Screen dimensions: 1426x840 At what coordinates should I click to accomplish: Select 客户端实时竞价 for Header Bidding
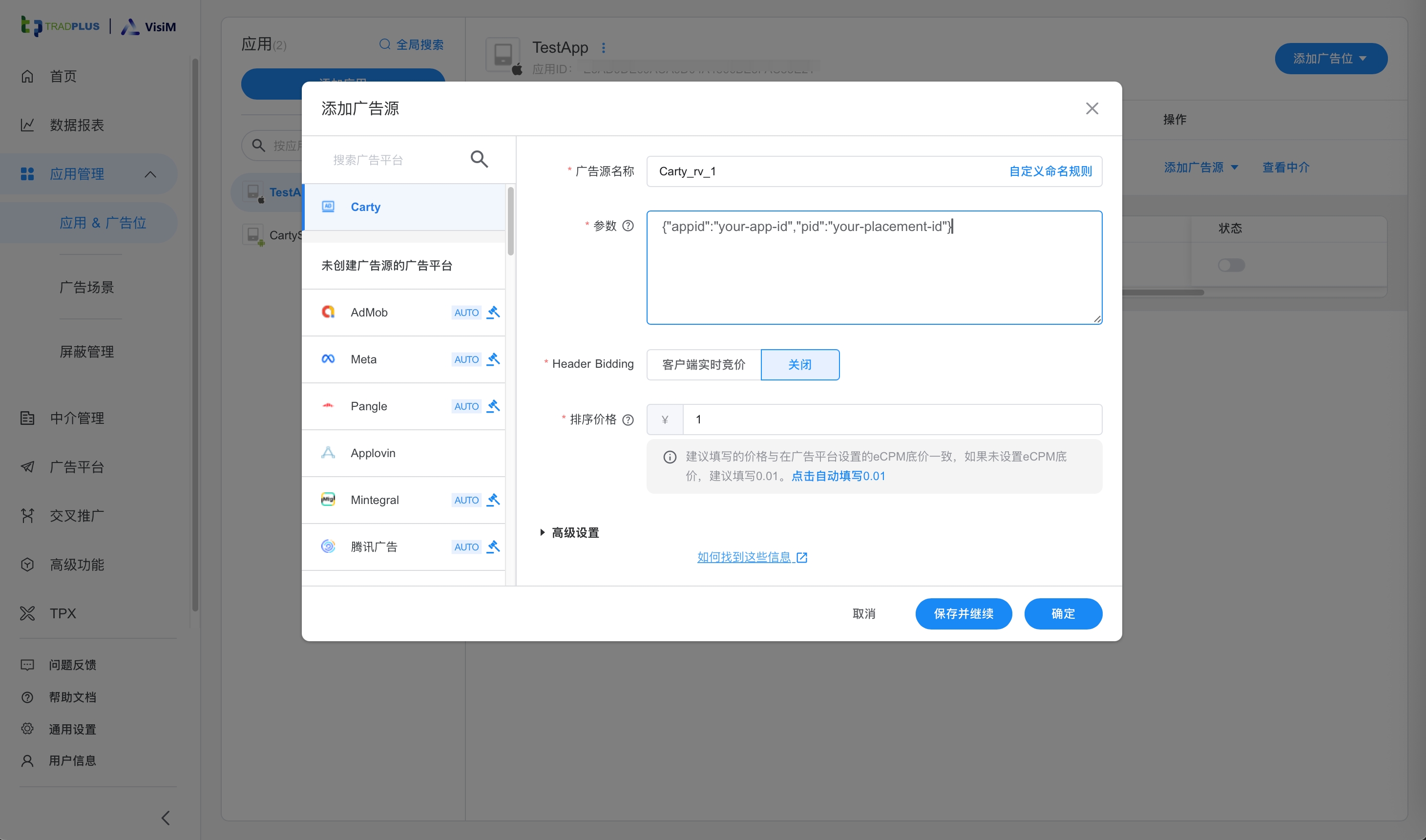click(x=703, y=364)
